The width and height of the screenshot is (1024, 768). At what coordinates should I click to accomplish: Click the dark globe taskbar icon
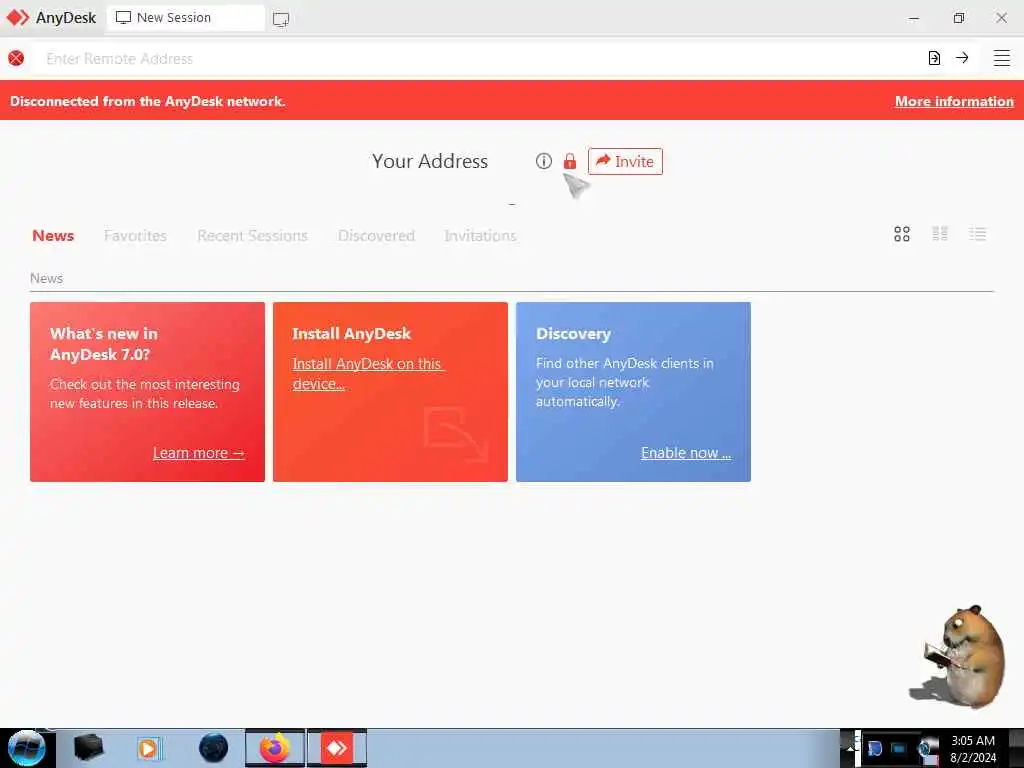pyautogui.click(x=214, y=748)
